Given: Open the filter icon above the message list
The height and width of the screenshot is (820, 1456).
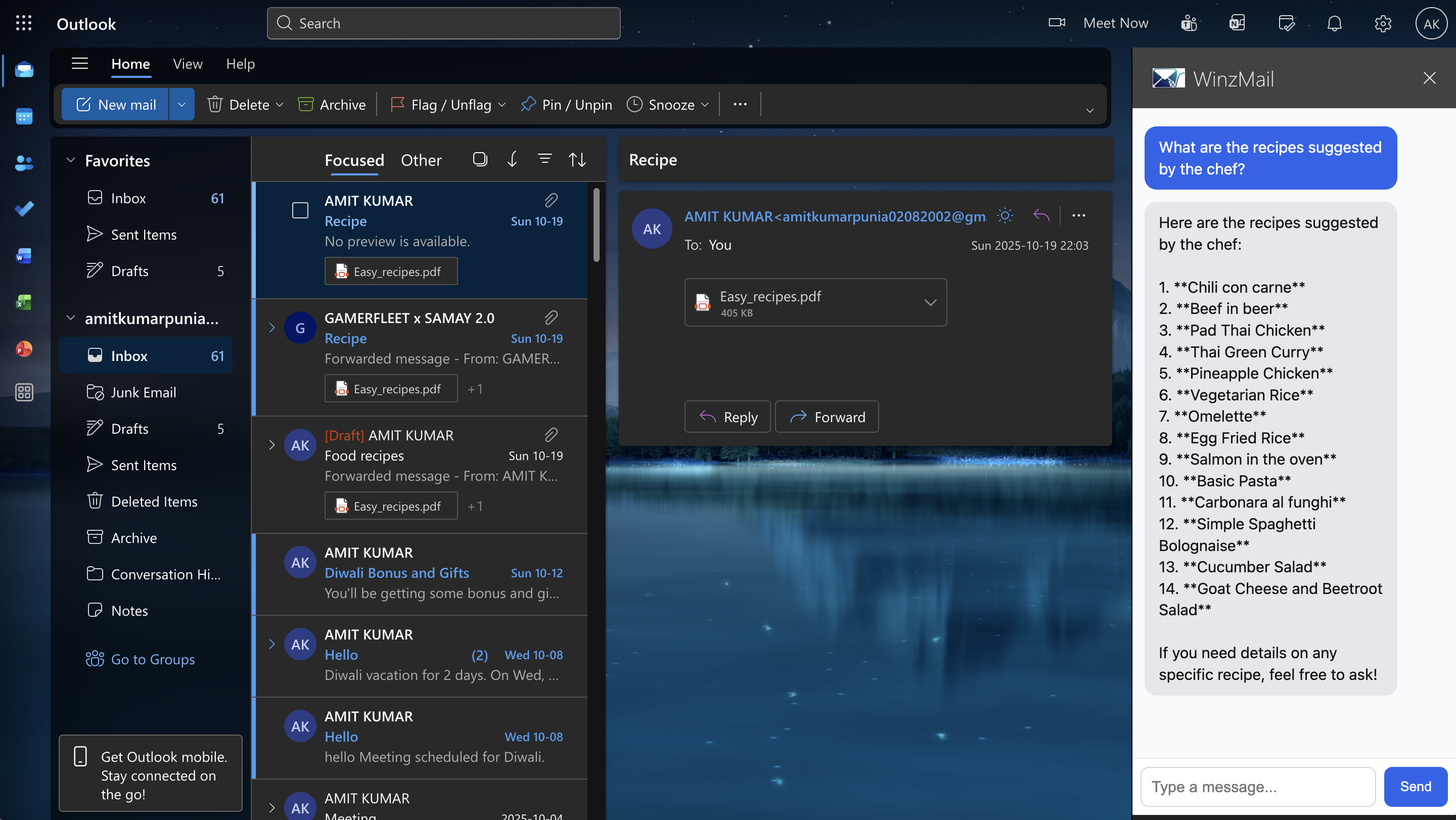Looking at the screenshot, I should [544, 159].
